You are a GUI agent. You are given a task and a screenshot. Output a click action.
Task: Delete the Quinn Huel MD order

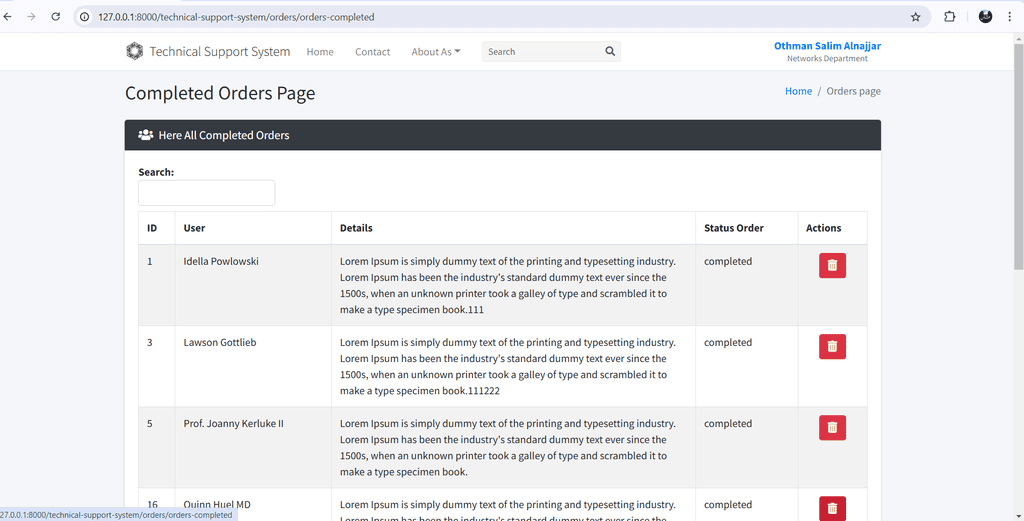point(832,509)
